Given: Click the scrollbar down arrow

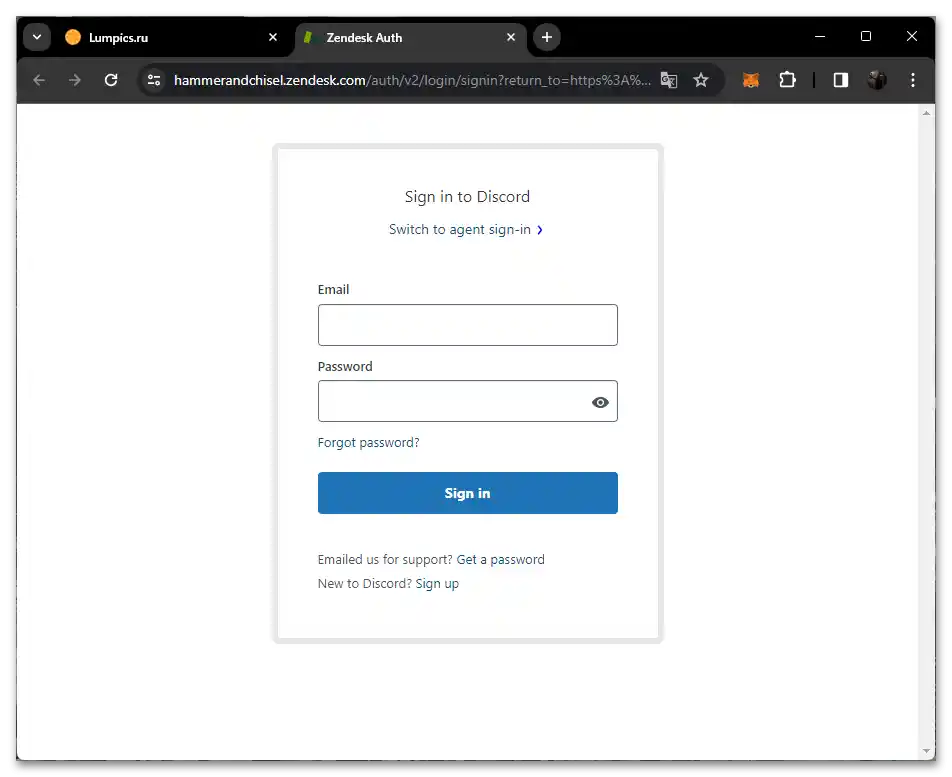Looking at the screenshot, I should pos(926,752).
